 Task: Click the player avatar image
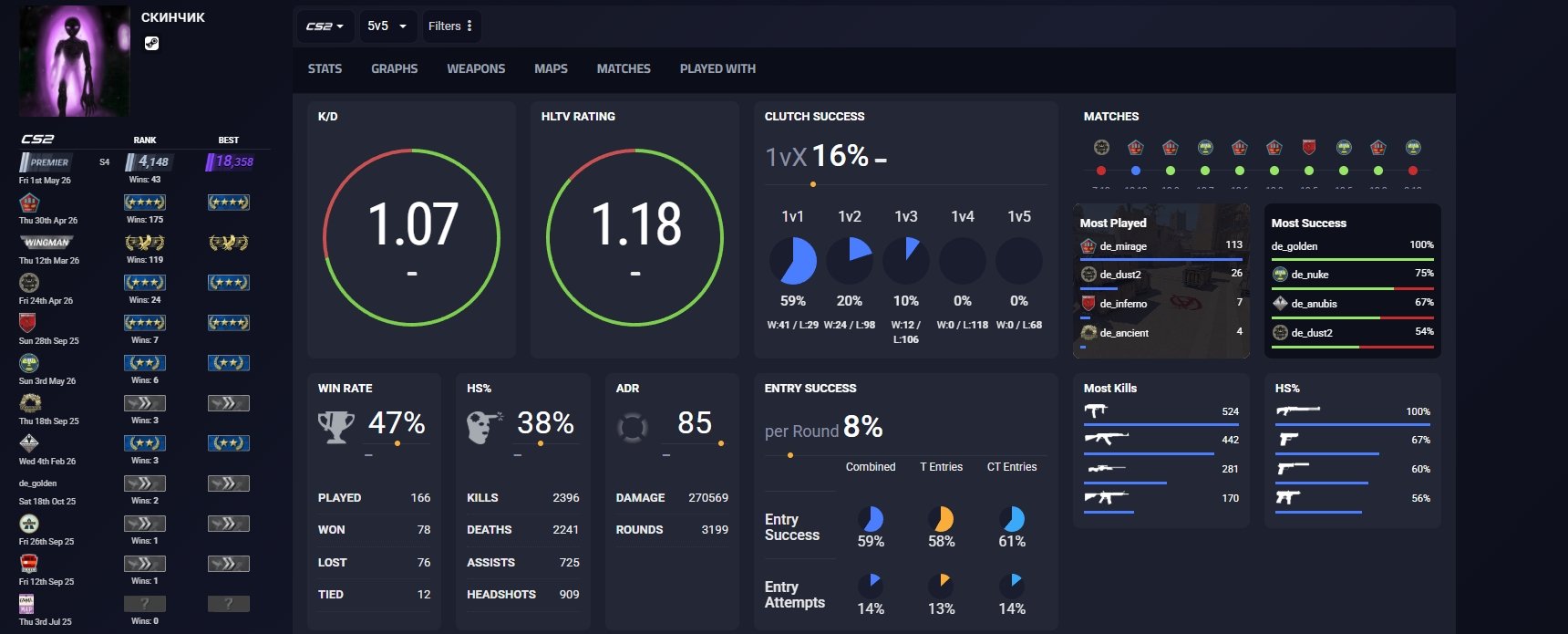tap(74, 60)
